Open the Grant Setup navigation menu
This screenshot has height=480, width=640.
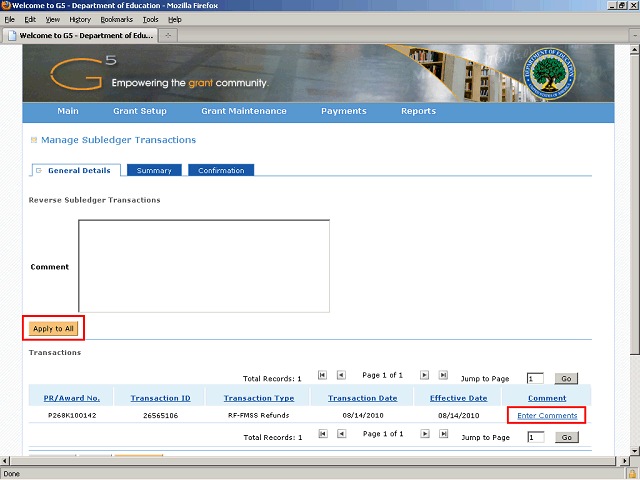(140, 111)
